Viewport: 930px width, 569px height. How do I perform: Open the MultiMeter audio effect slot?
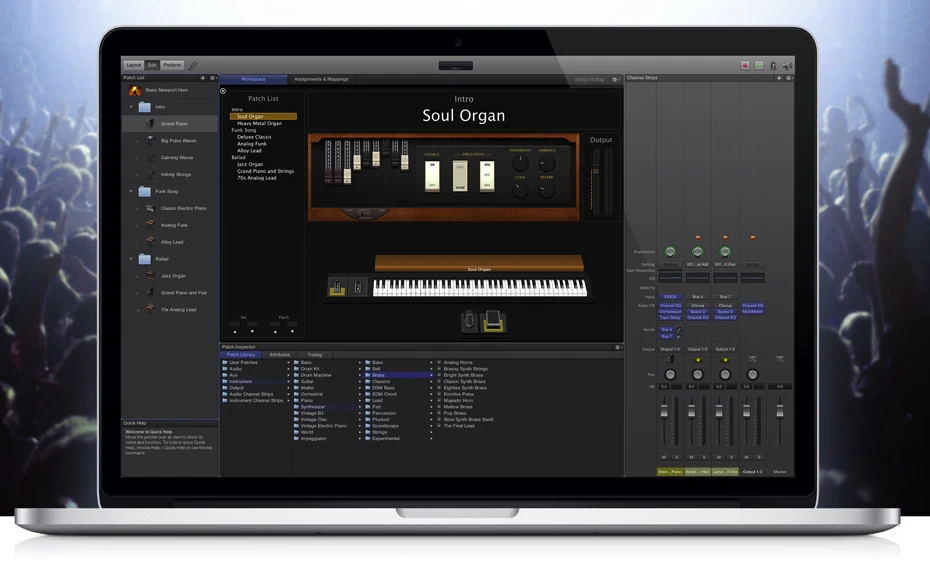coord(753,311)
